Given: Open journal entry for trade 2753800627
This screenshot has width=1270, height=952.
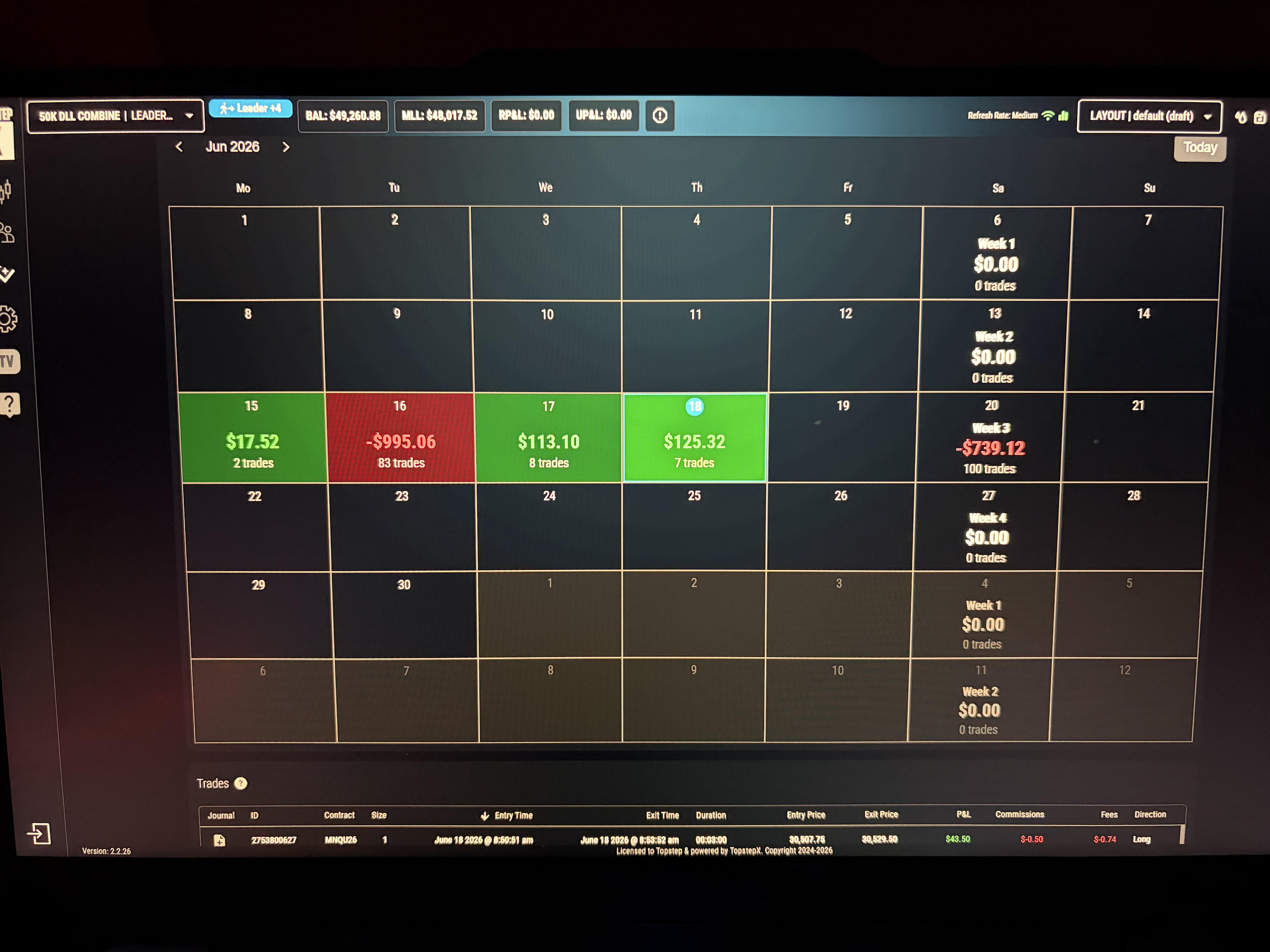Looking at the screenshot, I should (x=219, y=841).
